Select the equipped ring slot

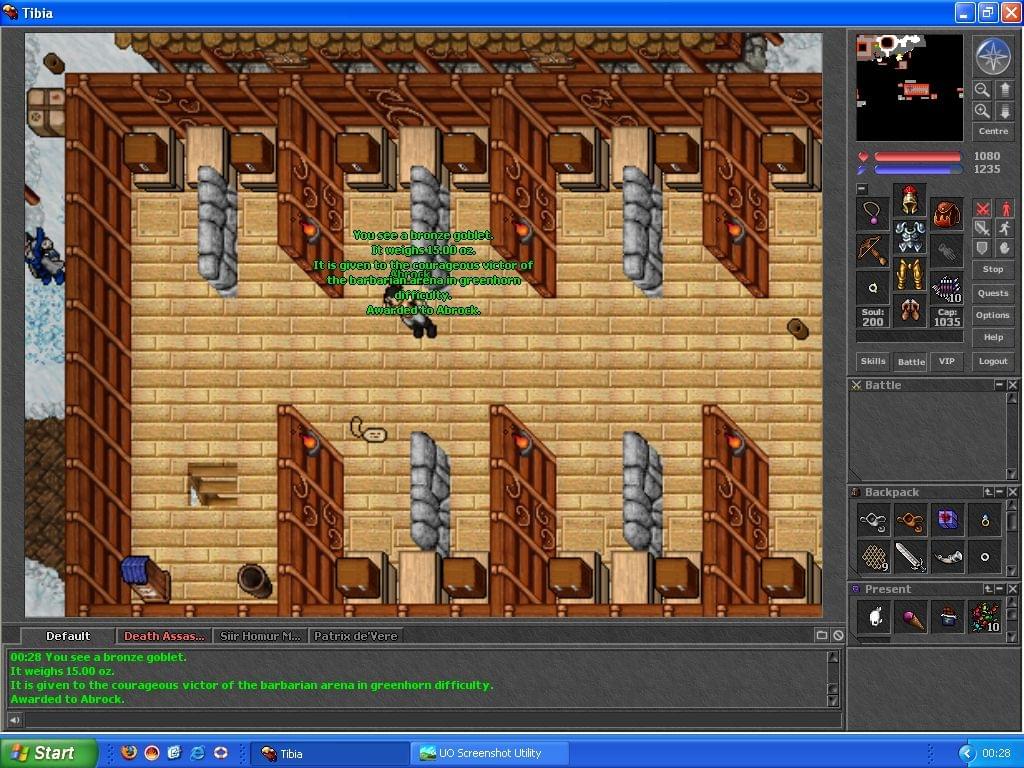click(872, 288)
